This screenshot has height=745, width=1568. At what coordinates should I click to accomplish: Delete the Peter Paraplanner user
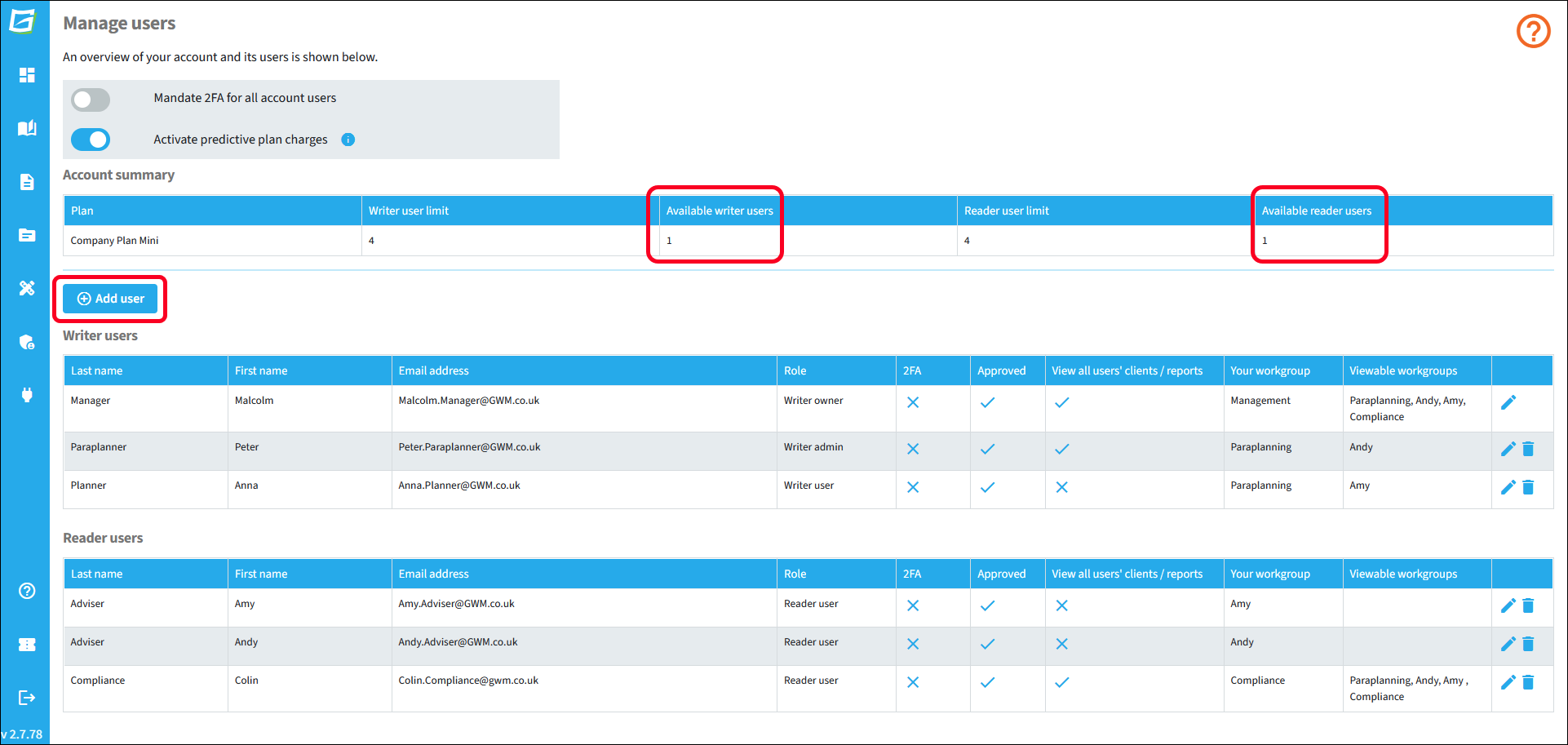(x=1528, y=449)
